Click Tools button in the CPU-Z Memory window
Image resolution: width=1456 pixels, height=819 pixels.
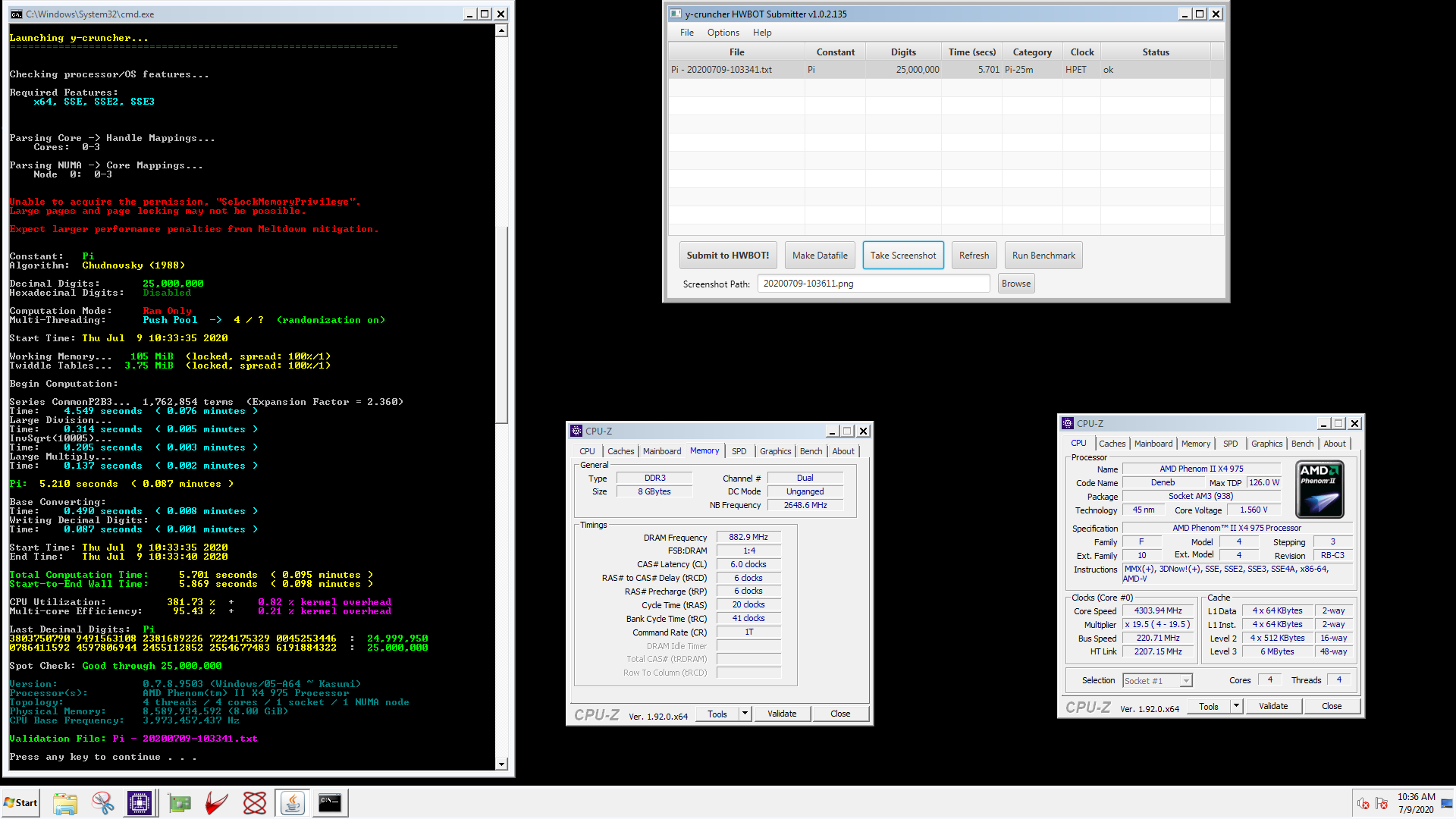(x=717, y=714)
